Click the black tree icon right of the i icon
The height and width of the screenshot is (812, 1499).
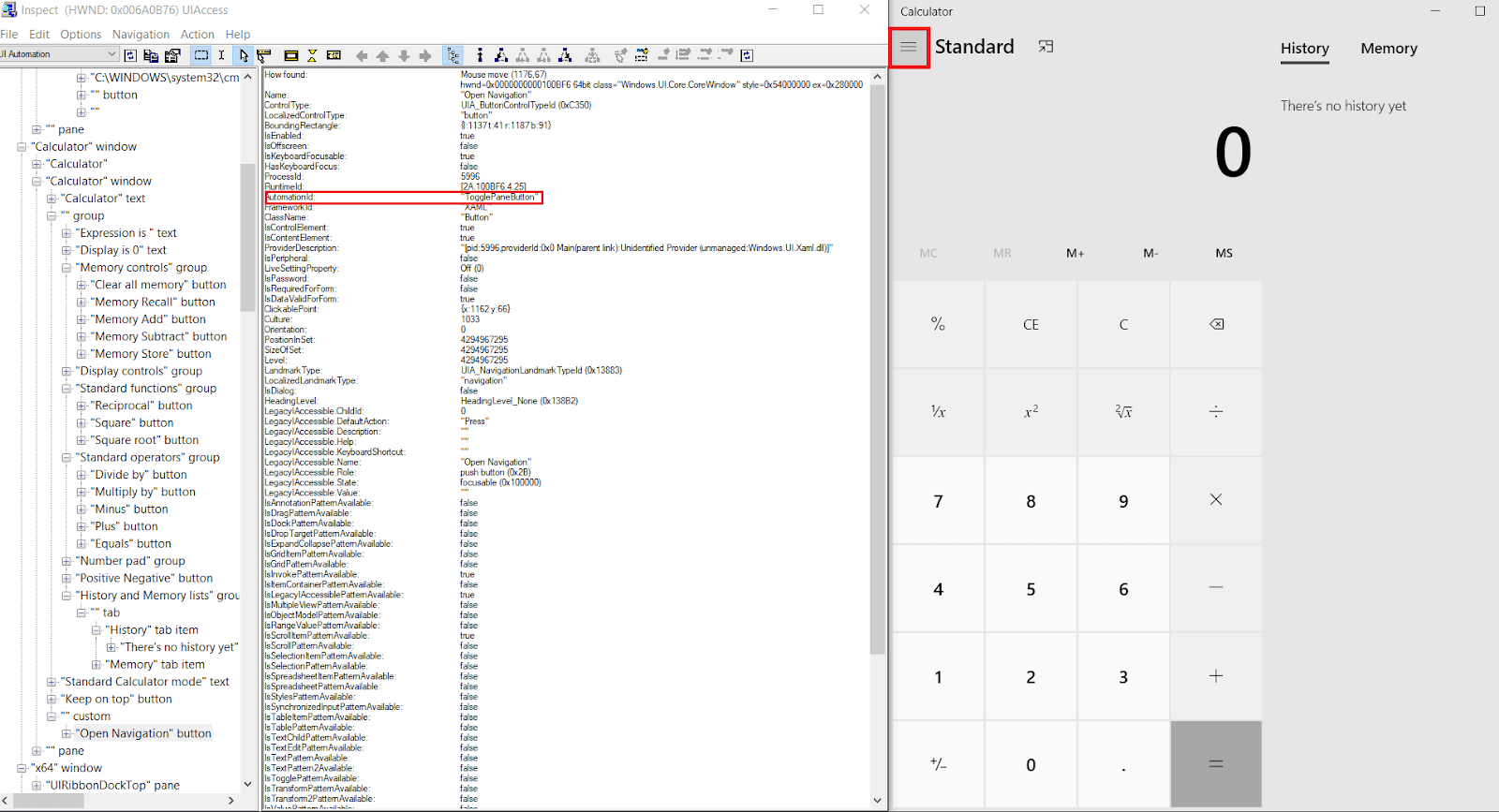pos(501,55)
